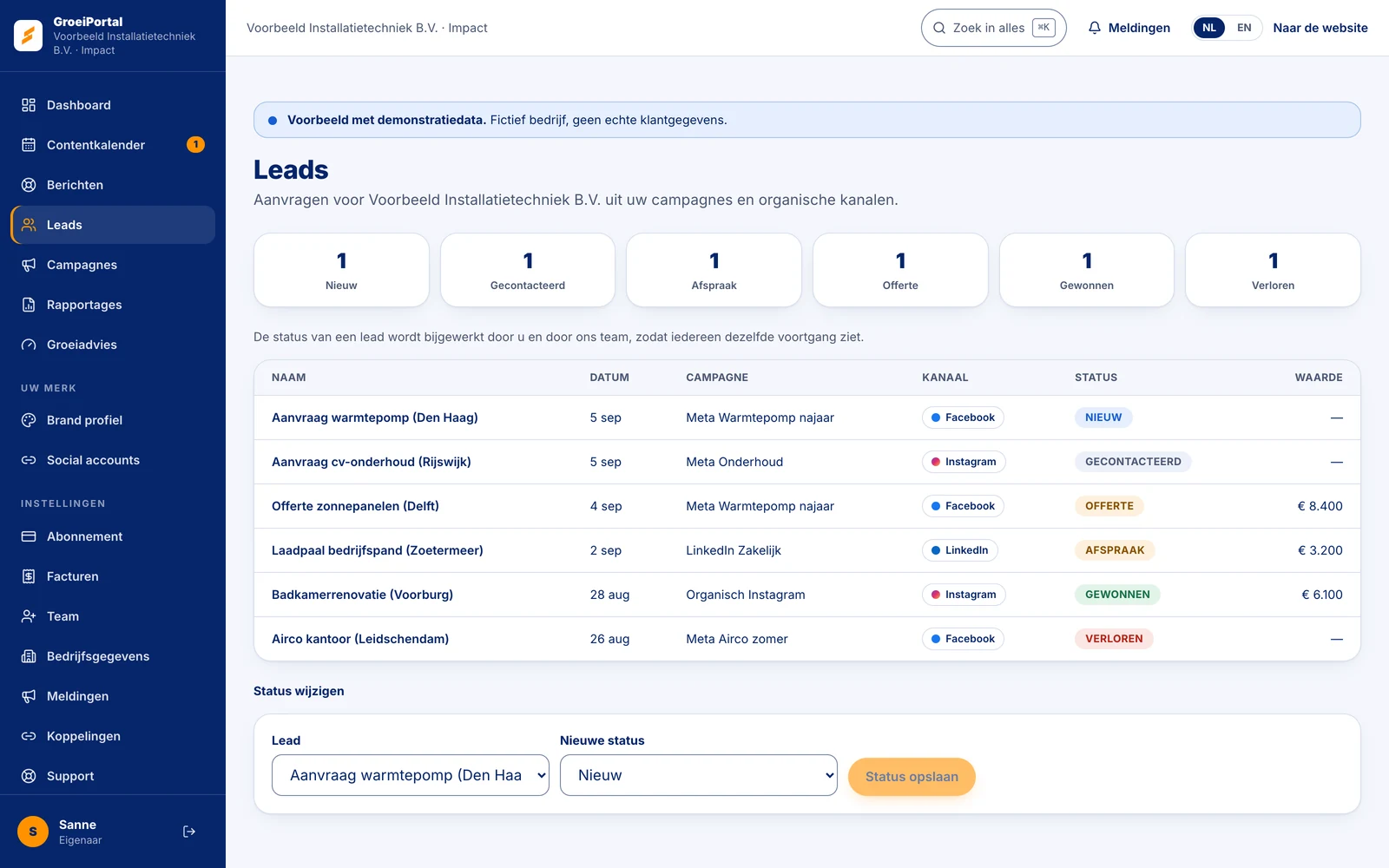Open lead Aanvraag warmtepomp (Den Haag)
Screen dimensions: 1389x868
pos(375,418)
